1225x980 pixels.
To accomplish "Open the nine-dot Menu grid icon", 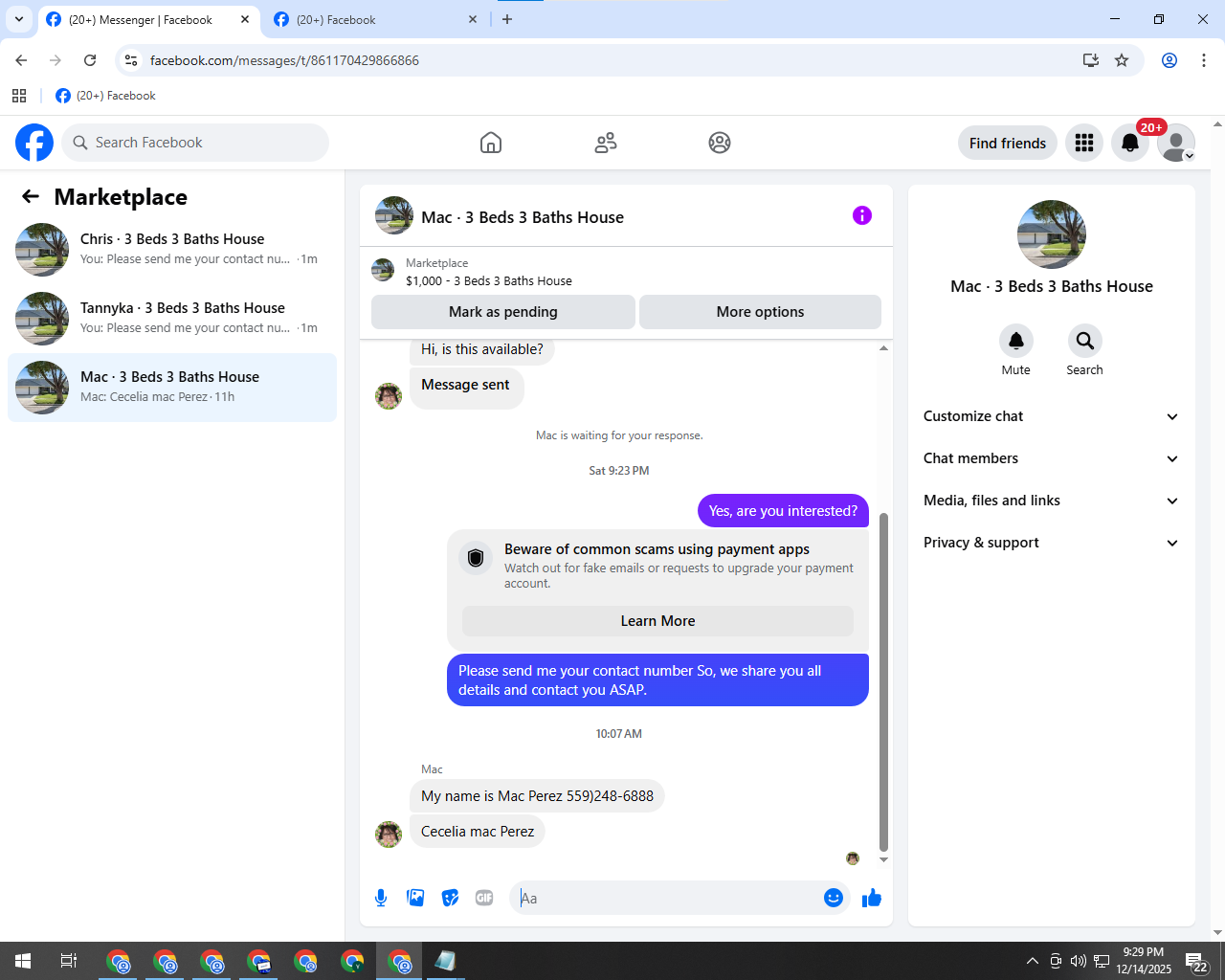I will (x=1084, y=143).
